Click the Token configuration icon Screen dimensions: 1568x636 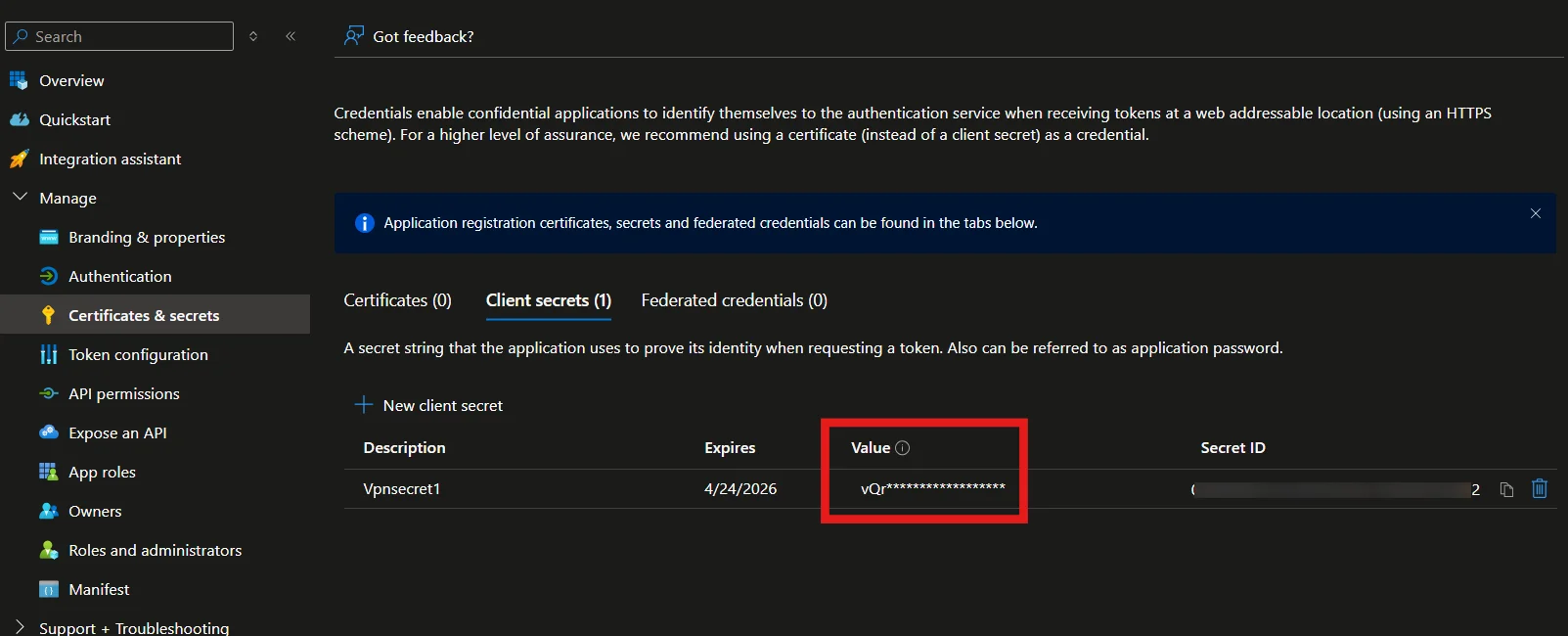(48, 354)
